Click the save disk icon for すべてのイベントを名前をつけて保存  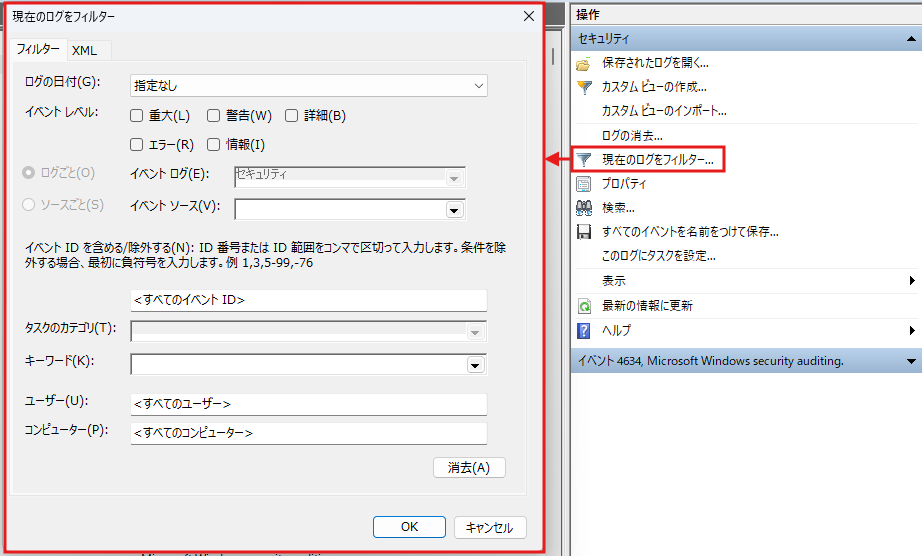(584, 232)
